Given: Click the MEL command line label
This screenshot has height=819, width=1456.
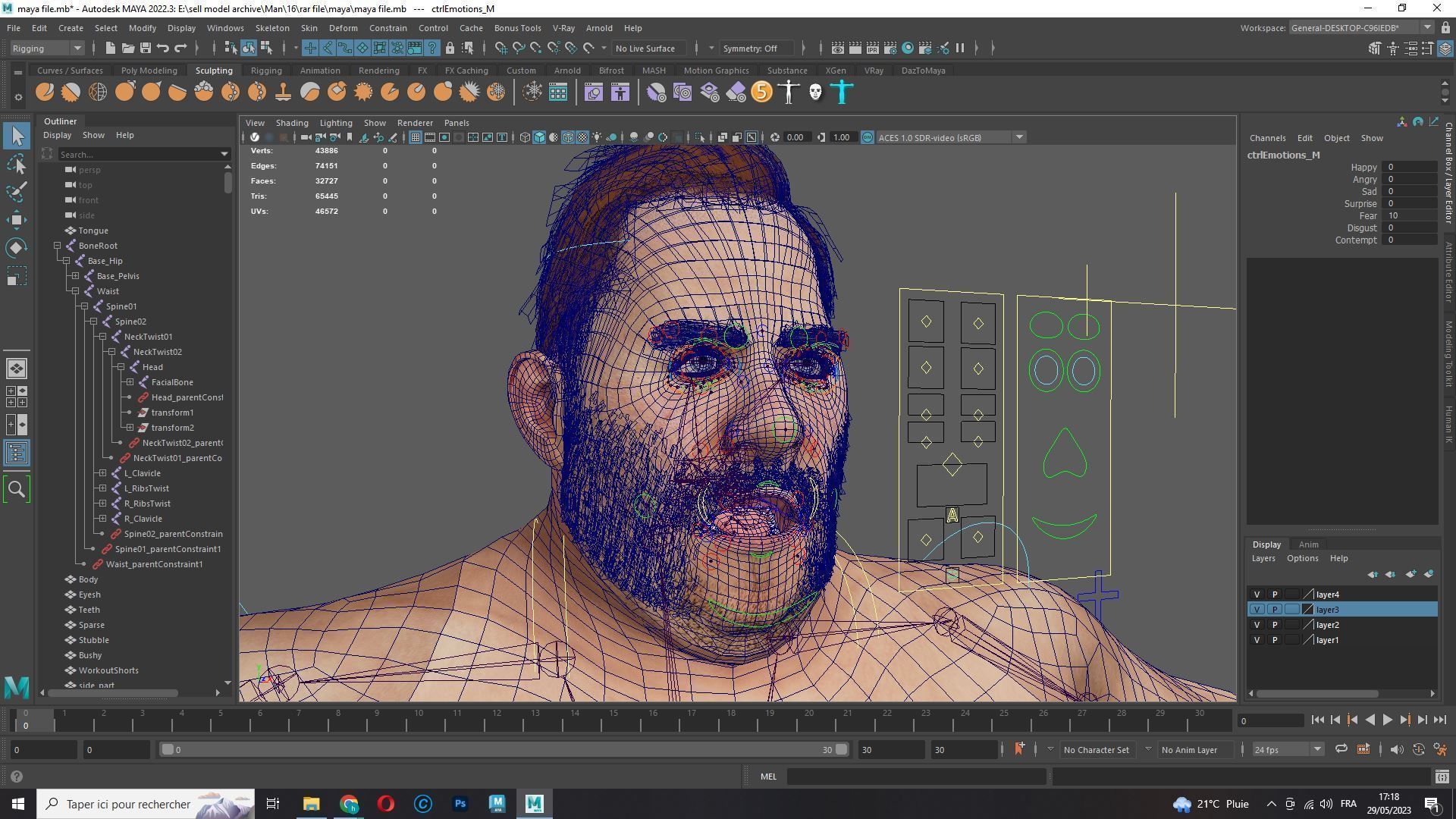Looking at the screenshot, I should [768, 776].
